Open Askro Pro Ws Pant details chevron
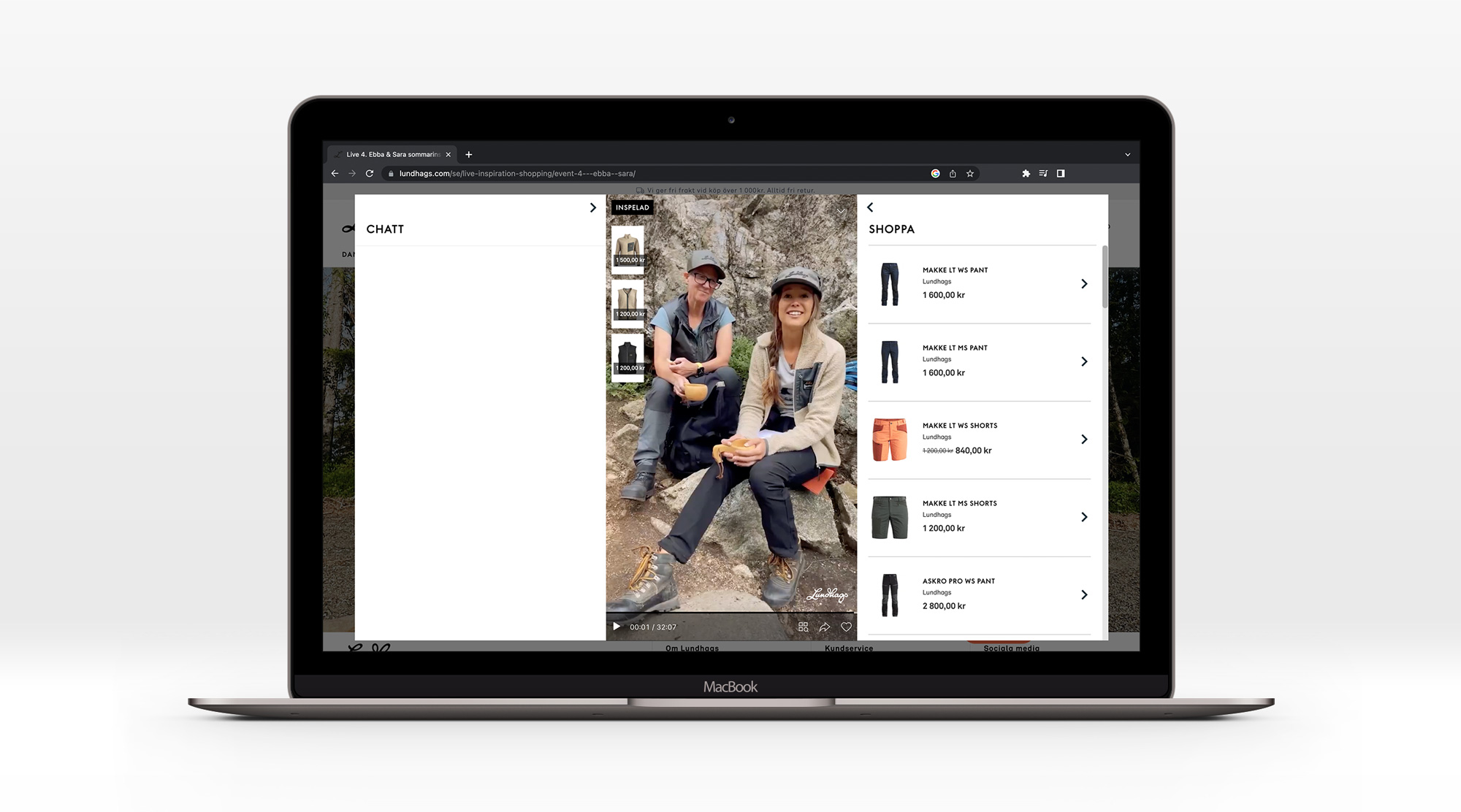The width and height of the screenshot is (1461, 812). (1084, 595)
